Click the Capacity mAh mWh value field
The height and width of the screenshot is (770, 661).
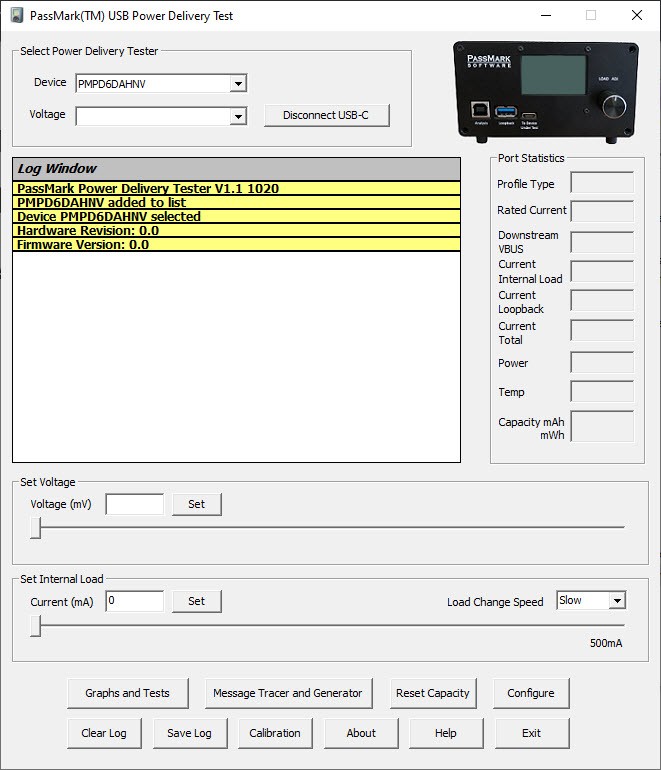pyautogui.click(x=602, y=426)
